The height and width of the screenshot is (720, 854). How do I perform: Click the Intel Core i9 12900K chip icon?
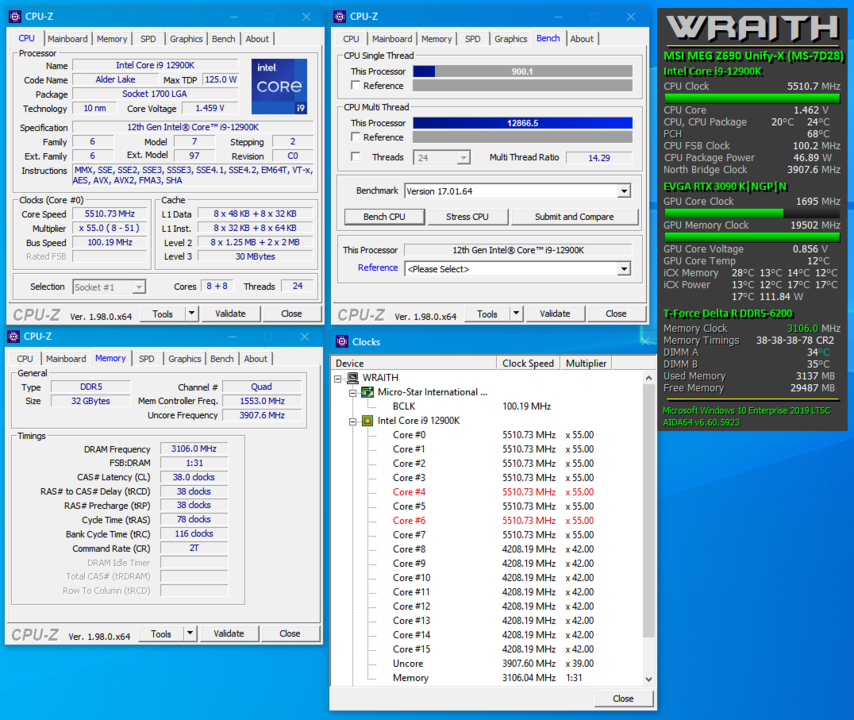pyautogui.click(x=367, y=421)
